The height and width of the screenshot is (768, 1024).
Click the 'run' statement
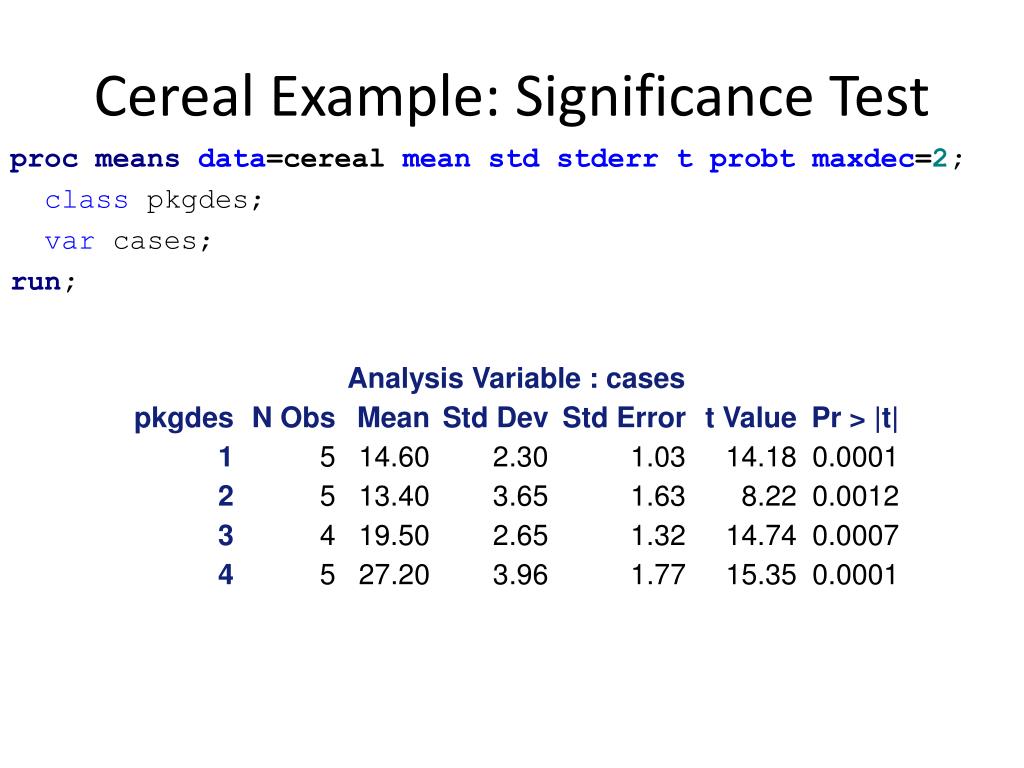(36, 282)
